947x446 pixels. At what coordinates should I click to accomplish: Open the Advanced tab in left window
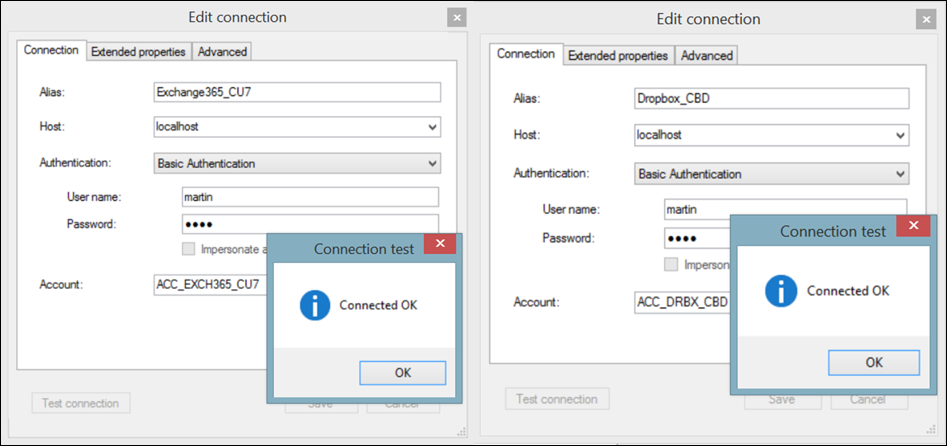[222, 51]
